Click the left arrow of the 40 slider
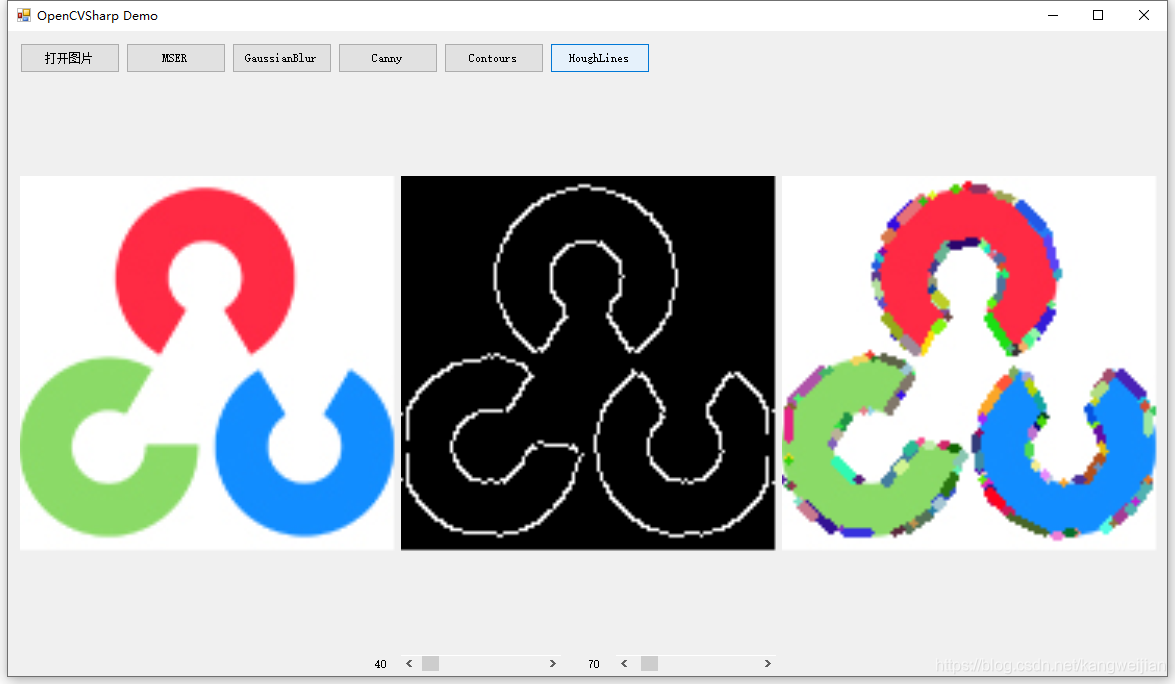The height and width of the screenshot is (684, 1175). pos(409,663)
